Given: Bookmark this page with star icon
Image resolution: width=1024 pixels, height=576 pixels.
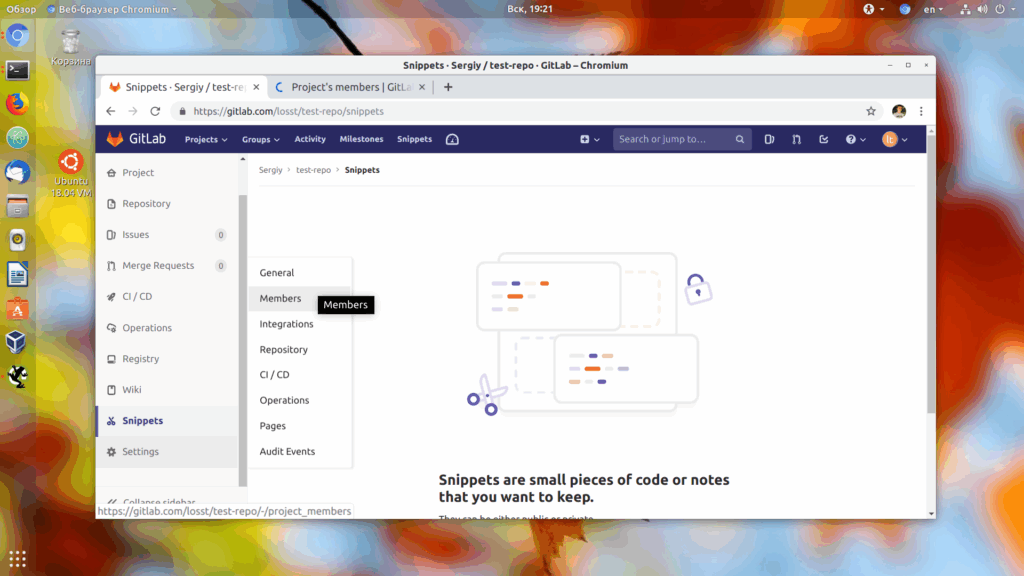Looking at the screenshot, I should click(x=871, y=111).
